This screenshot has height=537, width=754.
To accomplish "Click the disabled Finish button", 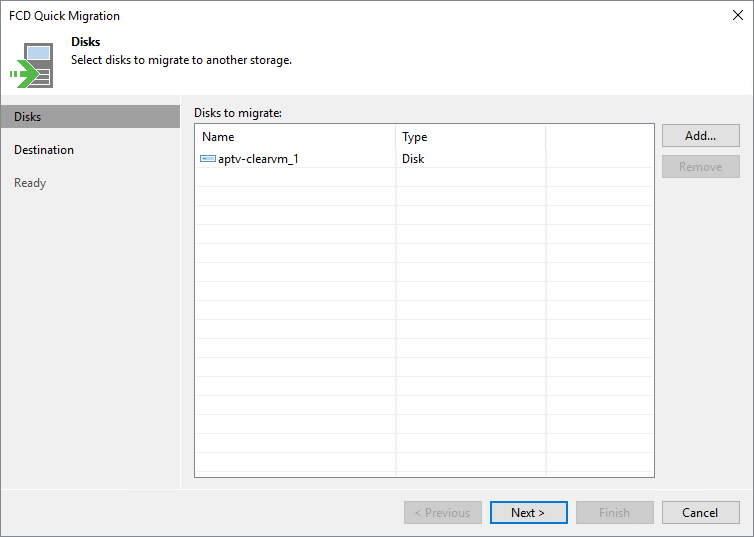I will (615, 512).
